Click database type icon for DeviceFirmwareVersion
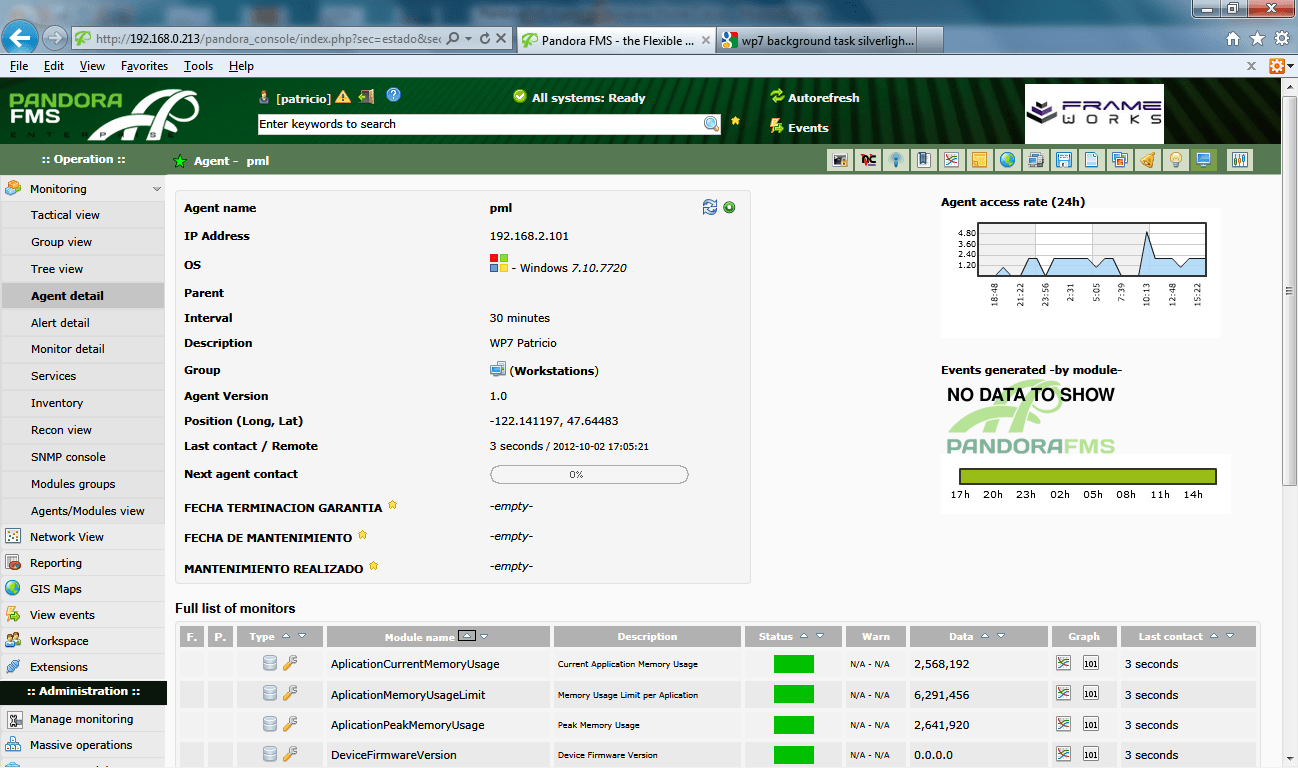Viewport: 1298px width, 768px height. [x=269, y=754]
